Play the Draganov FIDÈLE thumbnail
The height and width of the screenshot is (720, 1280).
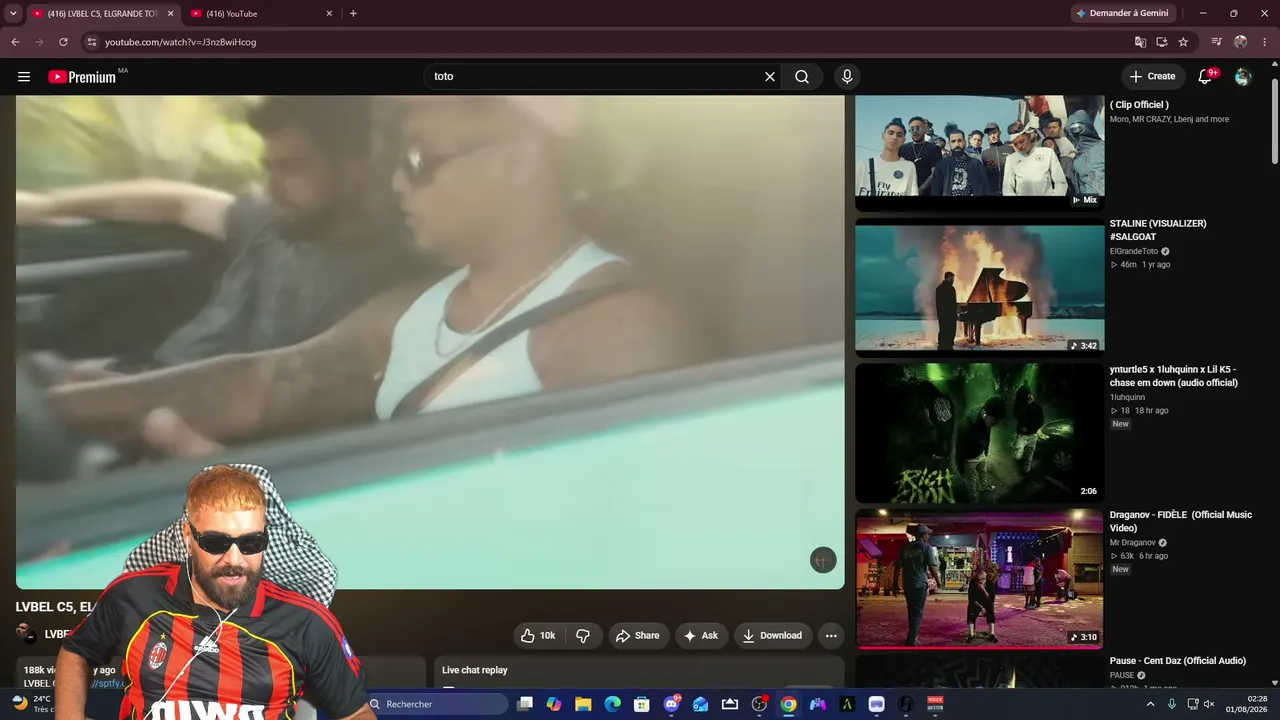(979, 578)
